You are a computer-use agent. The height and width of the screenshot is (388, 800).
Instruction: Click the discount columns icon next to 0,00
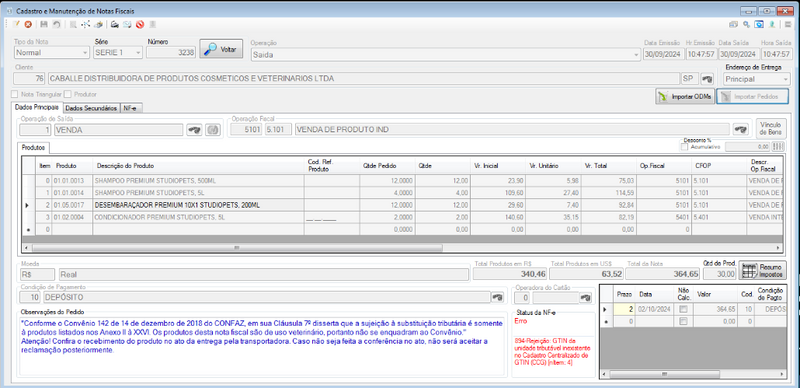pos(778,147)
